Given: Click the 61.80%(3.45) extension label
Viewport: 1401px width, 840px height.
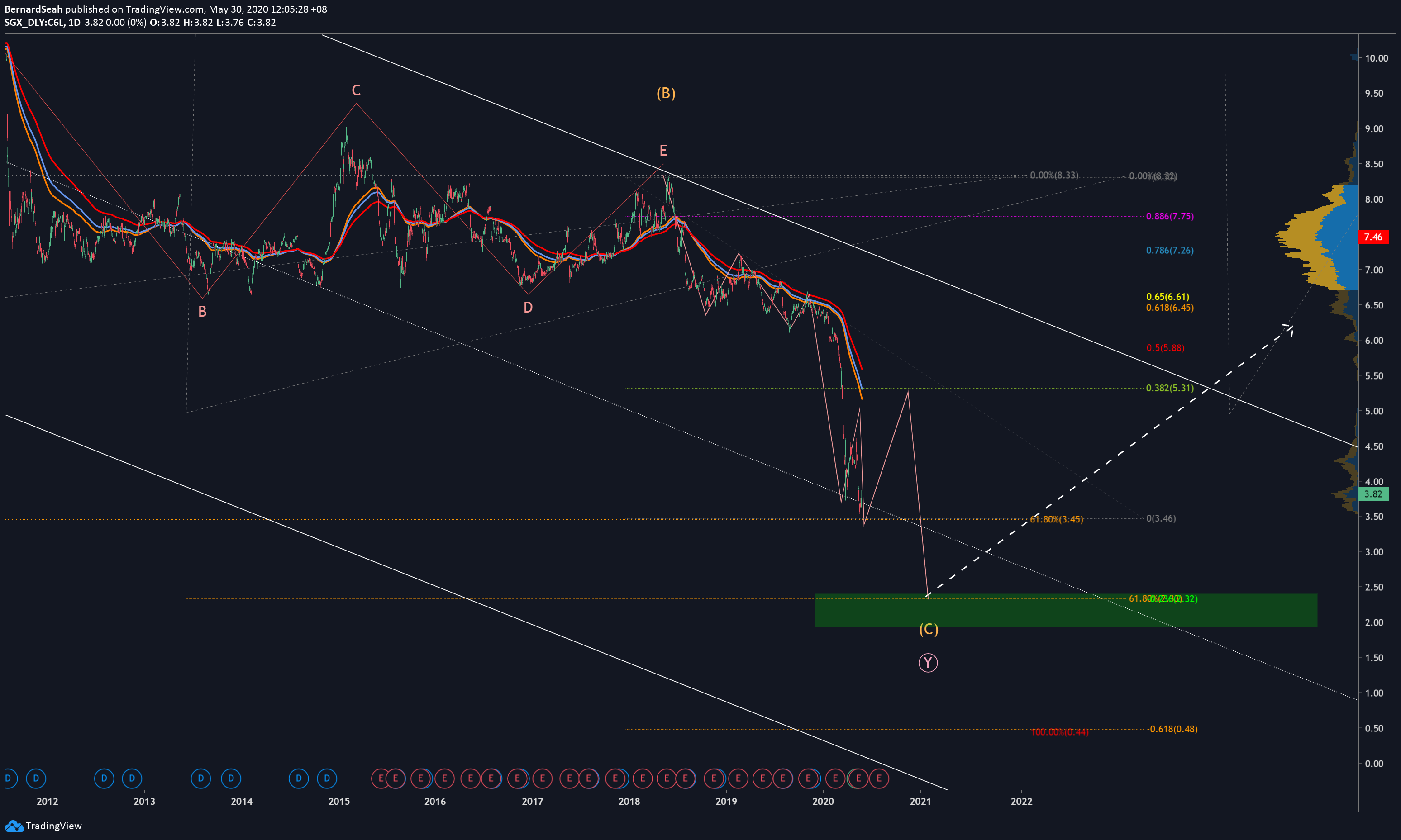Looking at the screenshot, I should (1057, 520).
